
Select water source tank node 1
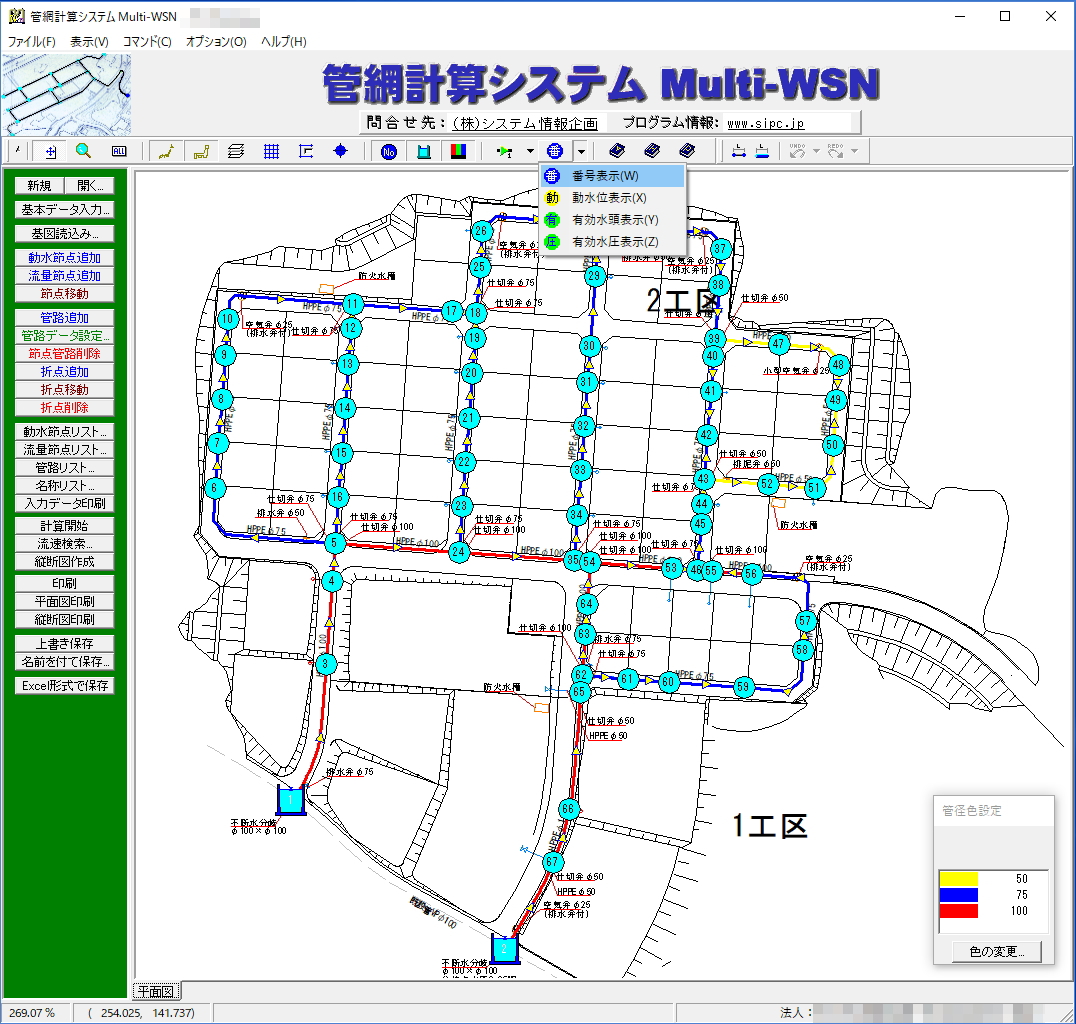(291, 800)
